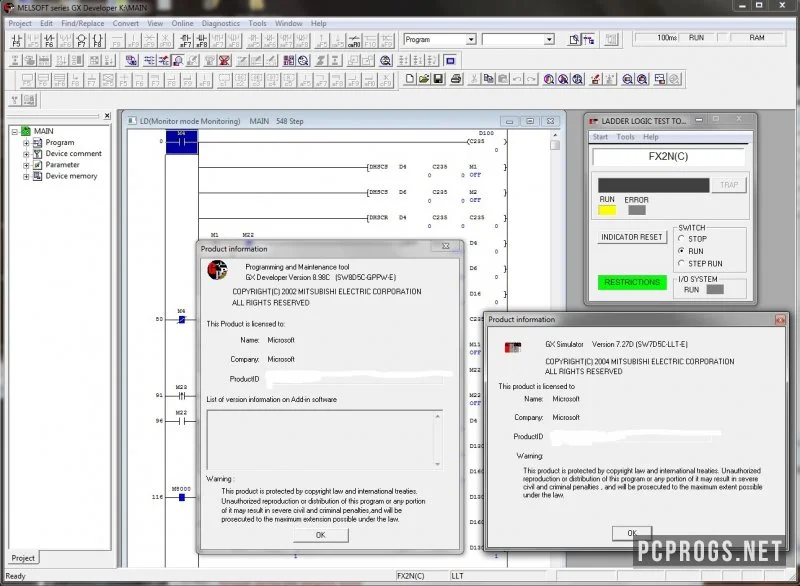Select the STOP switch radio button
Screen dimensions: 800x586
tap(681, 239)
